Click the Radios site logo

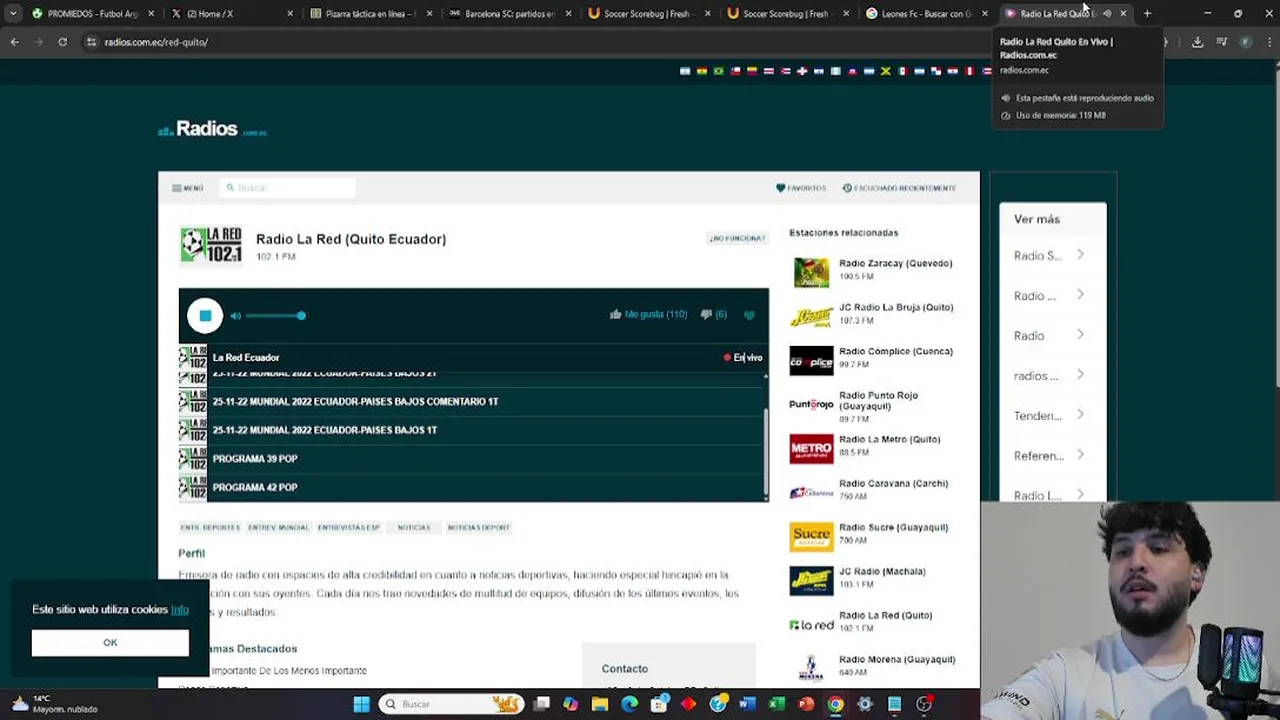coord(212,129)
